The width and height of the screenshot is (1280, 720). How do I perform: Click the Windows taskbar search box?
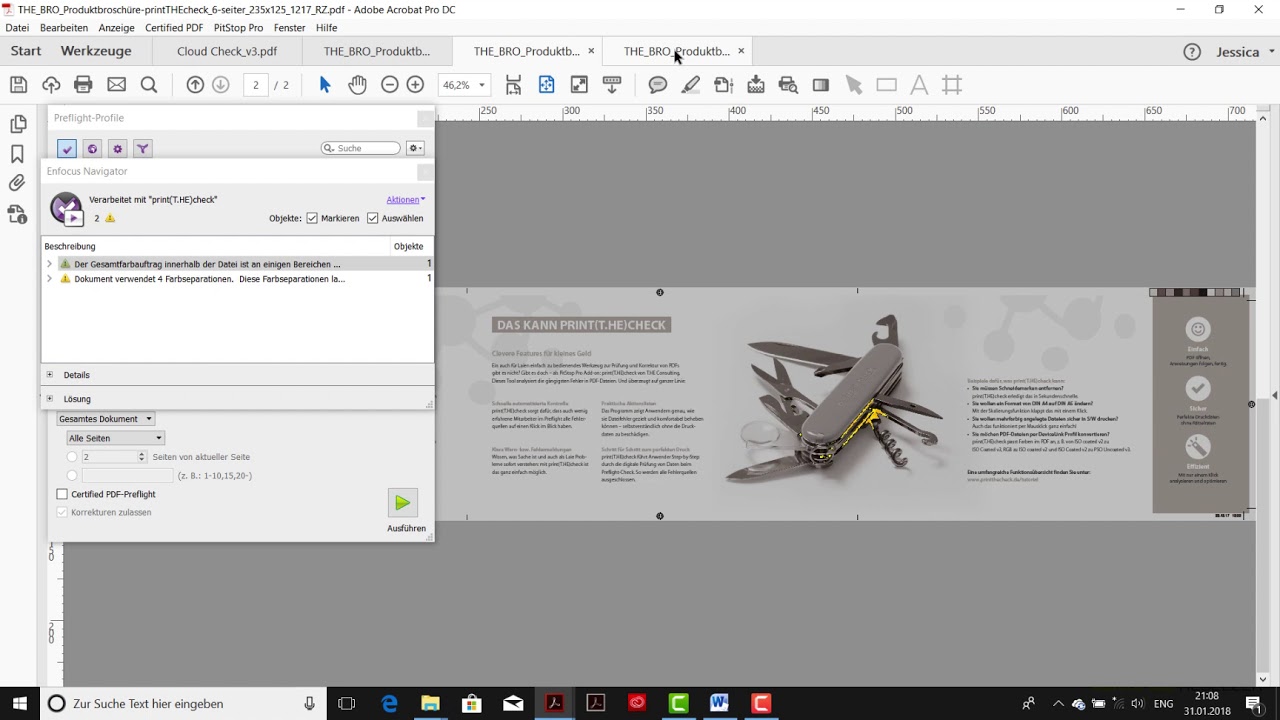coord(183,704)
